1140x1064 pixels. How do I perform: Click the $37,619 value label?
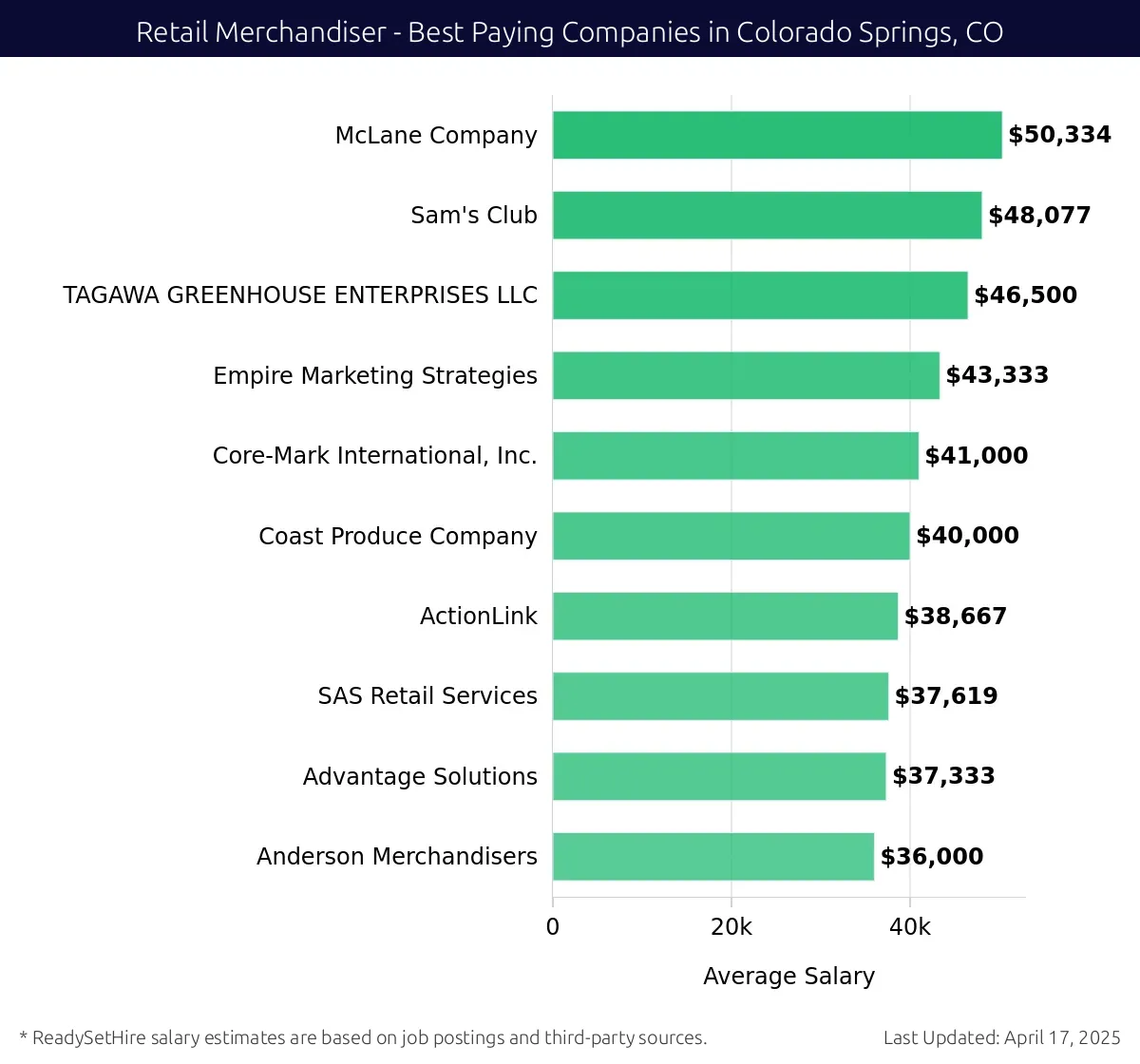[x=946, y=696]
